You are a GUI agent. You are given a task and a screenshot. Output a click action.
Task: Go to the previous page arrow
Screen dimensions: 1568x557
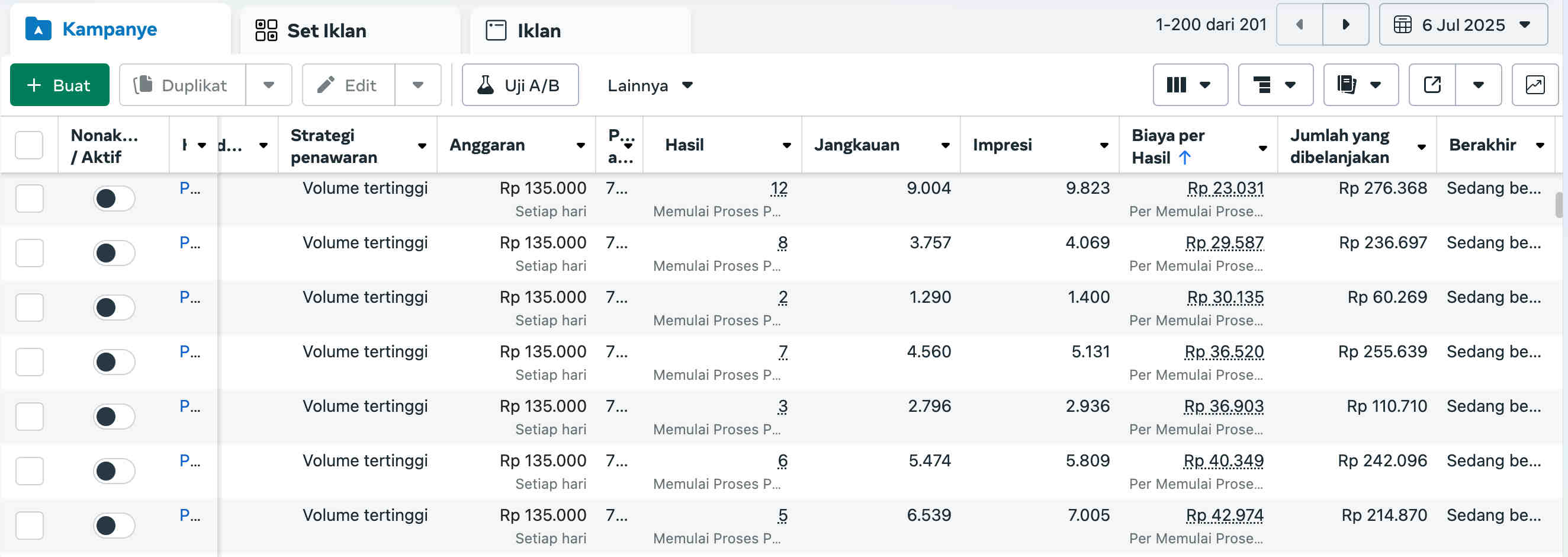tap(1300, 25)
